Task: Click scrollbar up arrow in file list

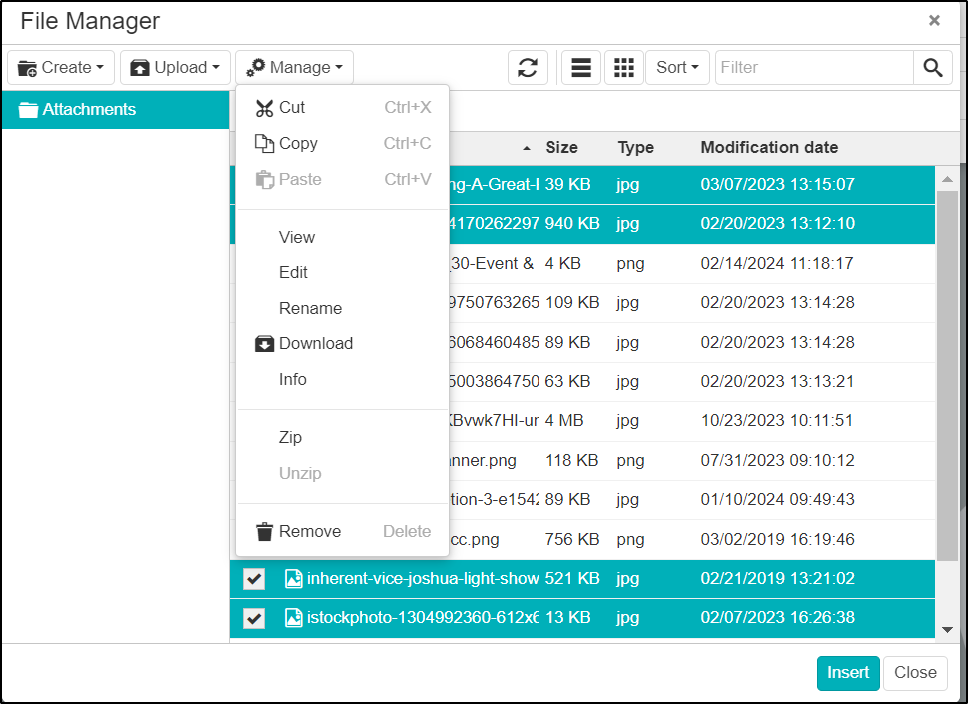Action: click(947, 180)
